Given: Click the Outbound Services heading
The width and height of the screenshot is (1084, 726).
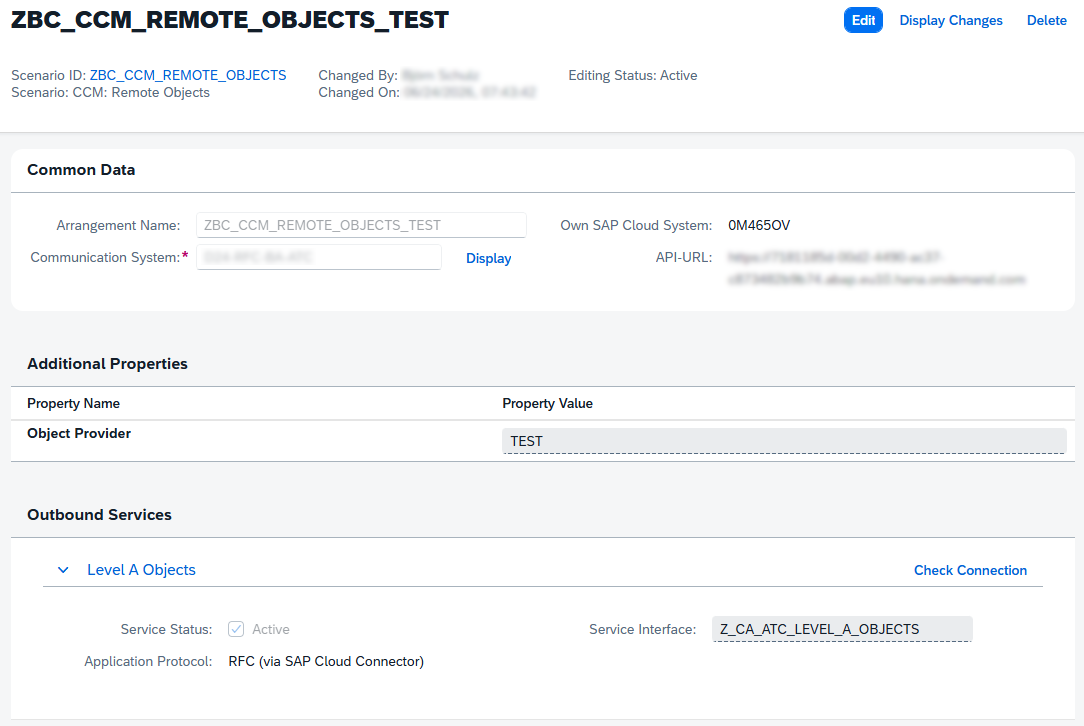Looking at the screenshot, I should pos(99,515).
